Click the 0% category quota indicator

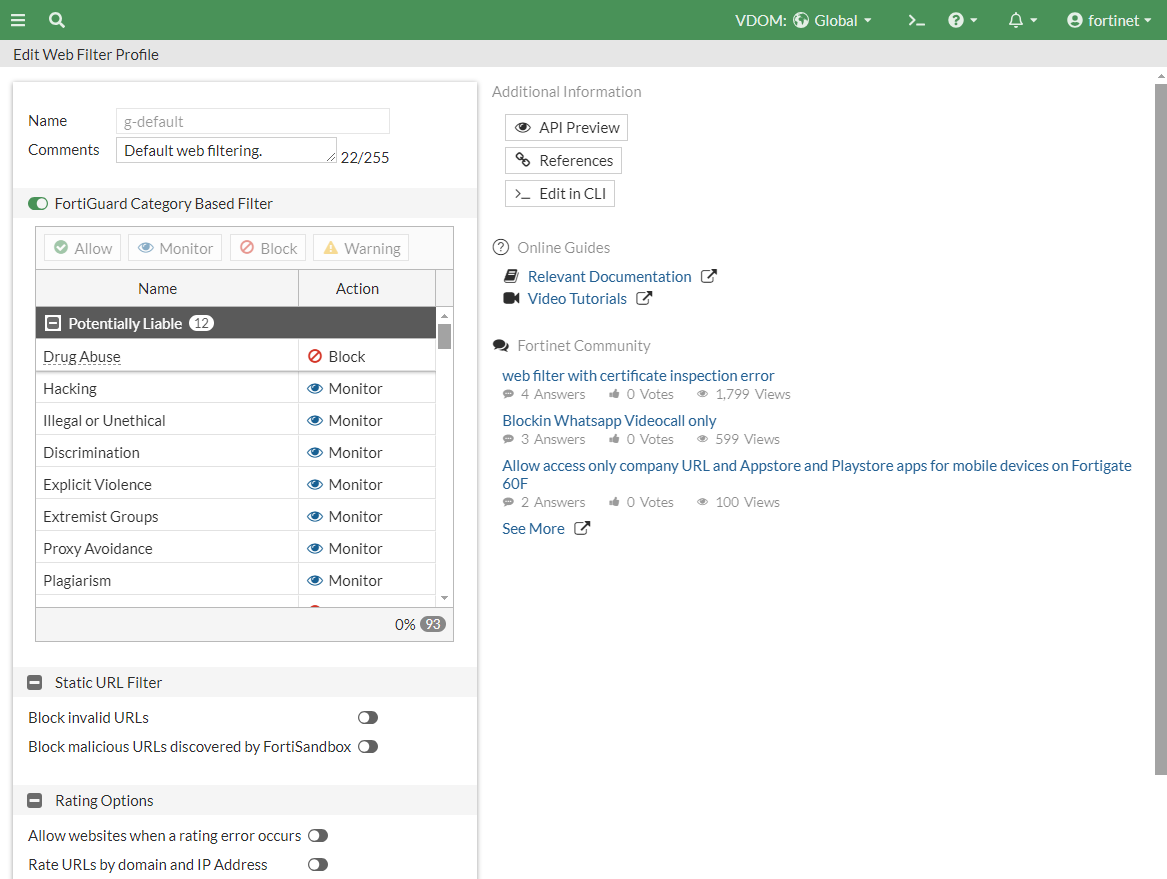(x=405, y=621)
